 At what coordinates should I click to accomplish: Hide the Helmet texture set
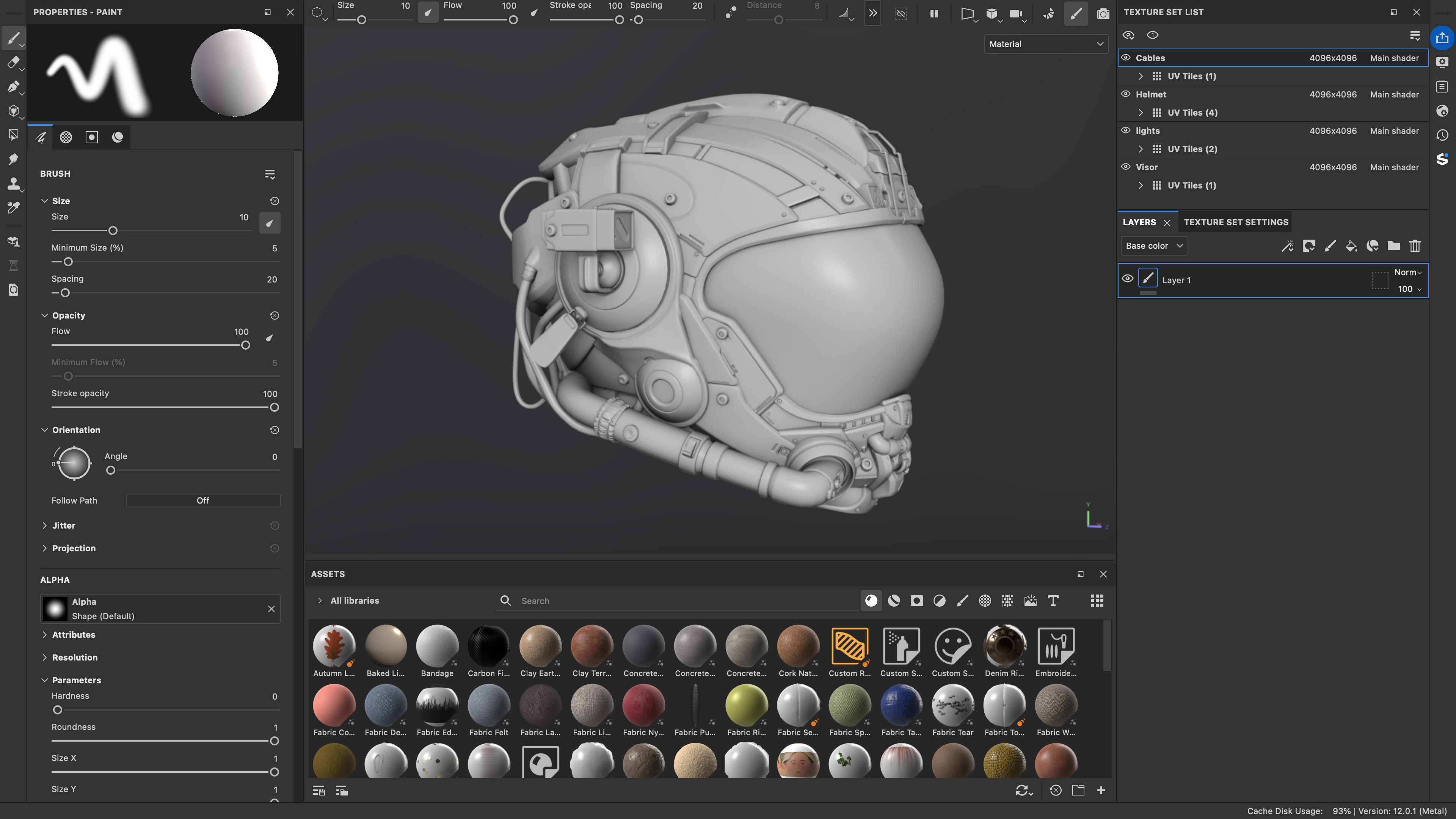[x=1127, y=94]
